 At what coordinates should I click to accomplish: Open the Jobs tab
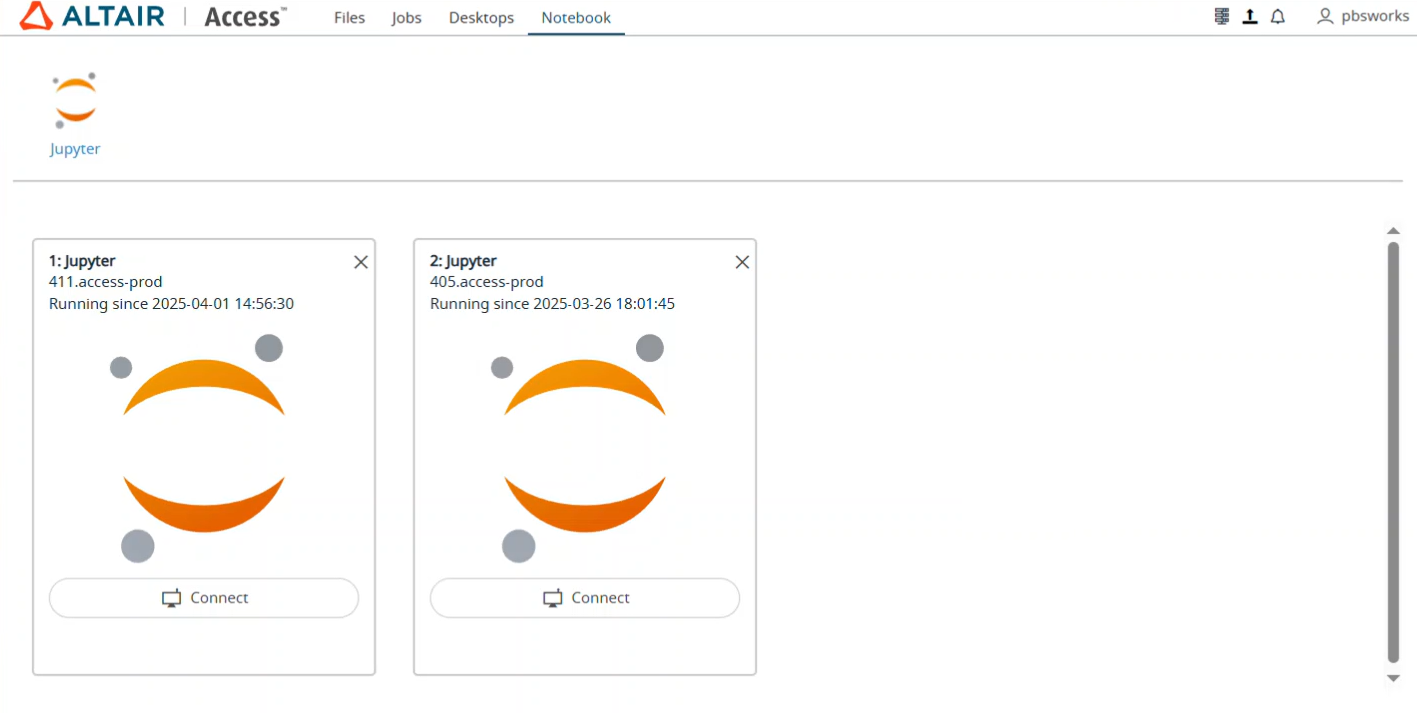click(x=407, y=18)
